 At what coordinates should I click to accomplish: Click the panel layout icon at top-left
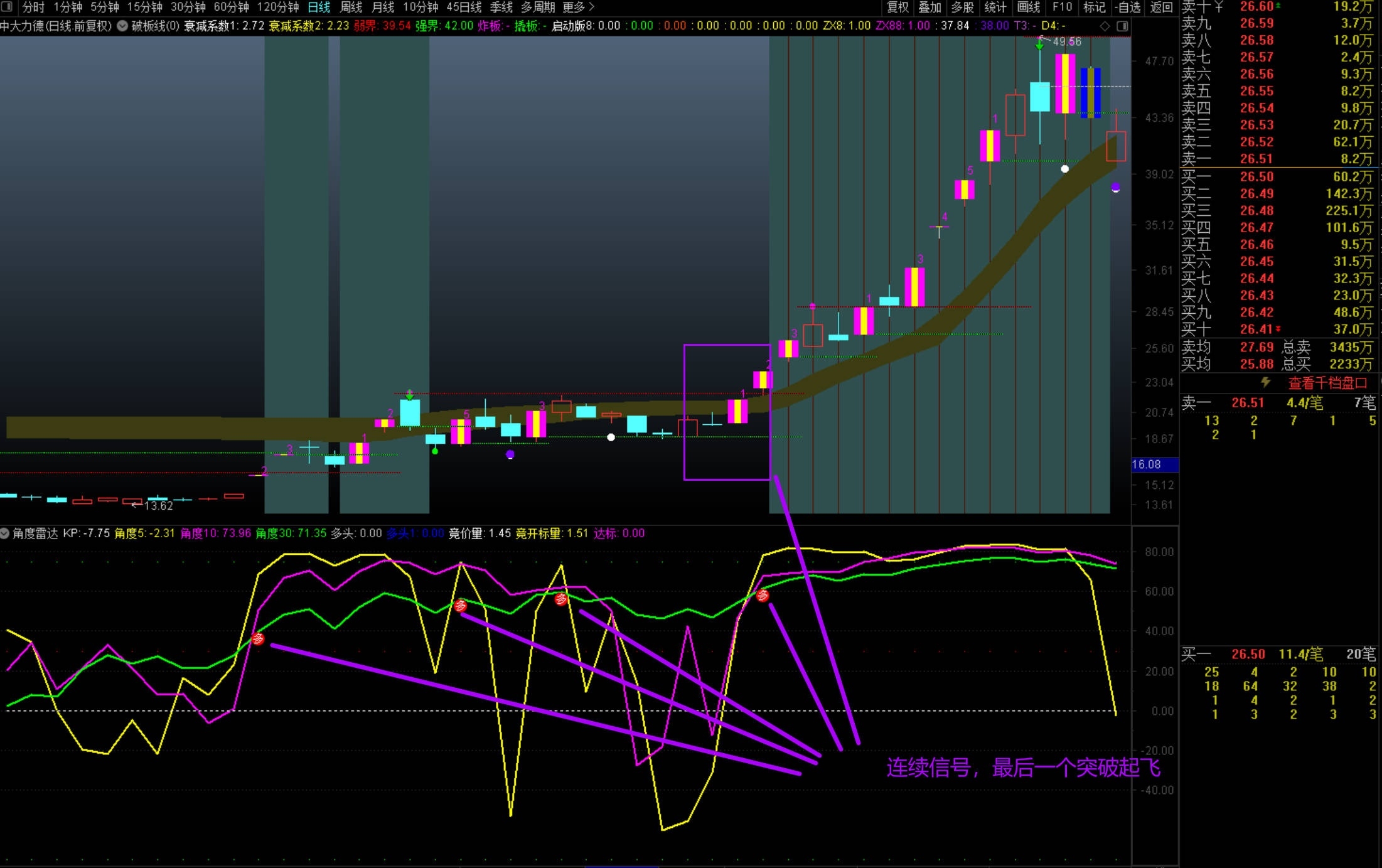coord(8,7)
